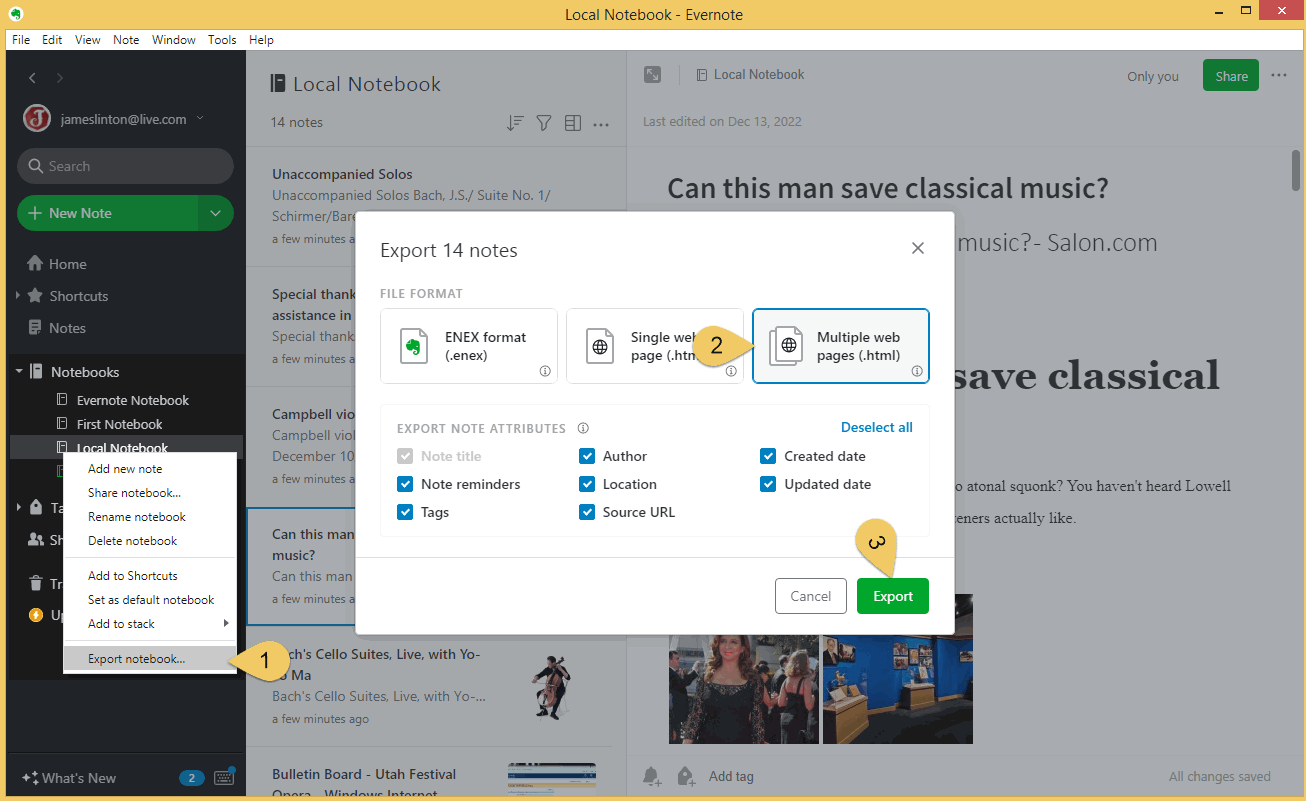Expand the account menu chevron
1306x801 pixels.
(x=200, y=118)
